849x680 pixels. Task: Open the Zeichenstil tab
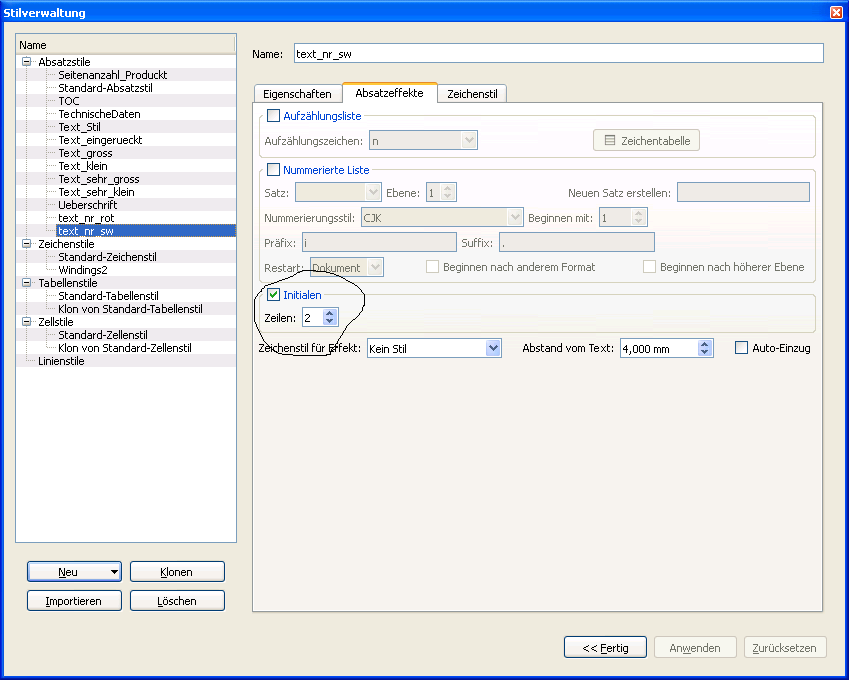click(473, 94)
